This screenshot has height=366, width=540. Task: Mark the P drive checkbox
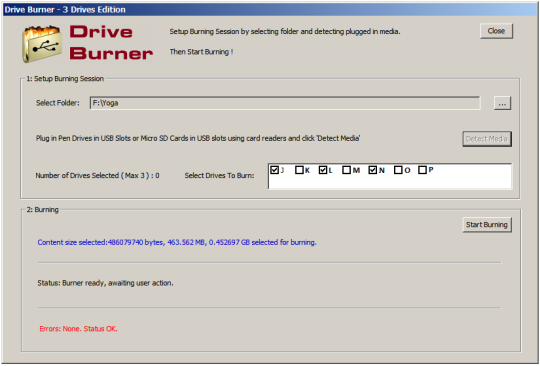tap(422, 170)
